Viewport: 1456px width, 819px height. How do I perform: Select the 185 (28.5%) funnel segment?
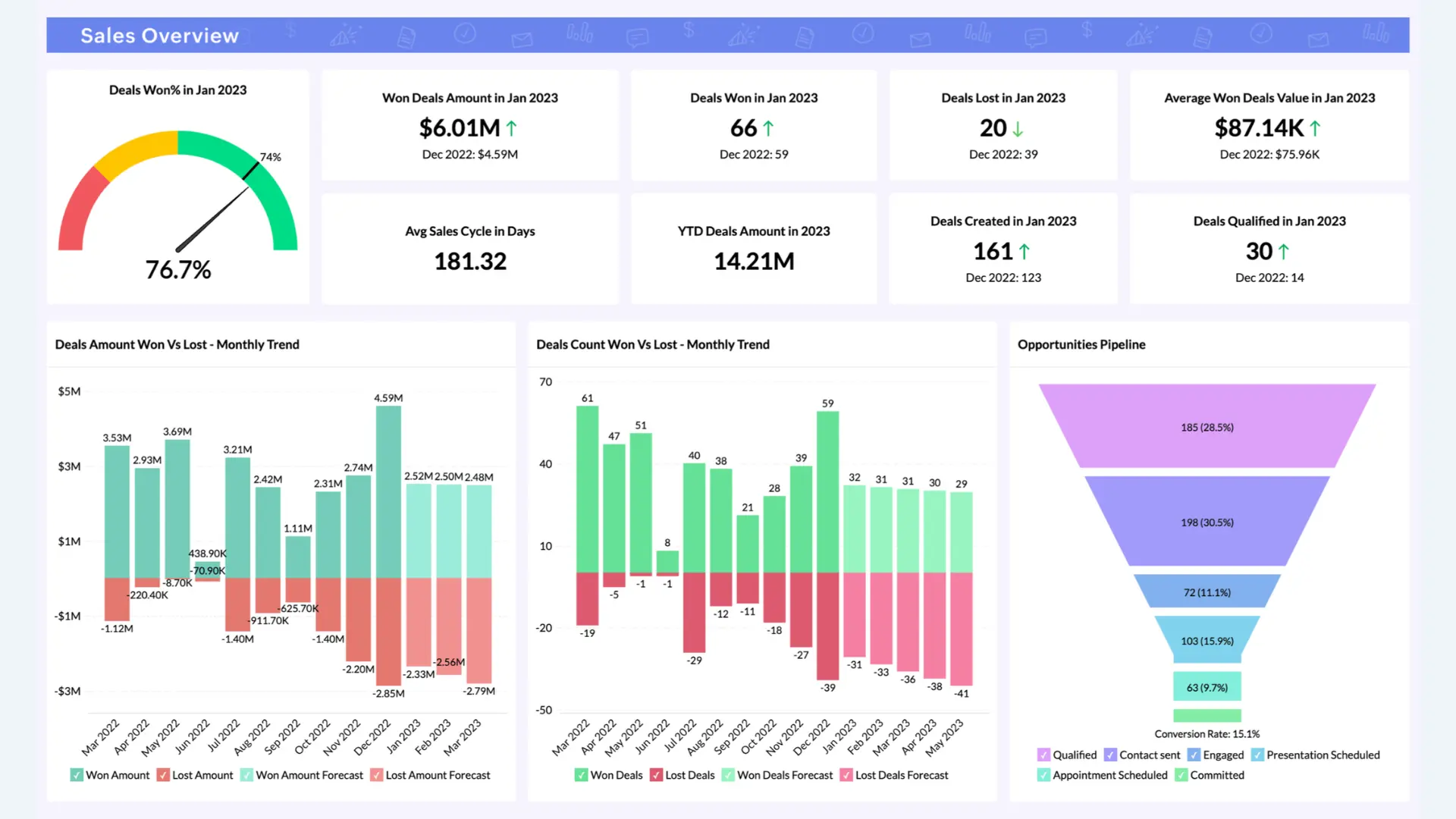pos(1207,426)
